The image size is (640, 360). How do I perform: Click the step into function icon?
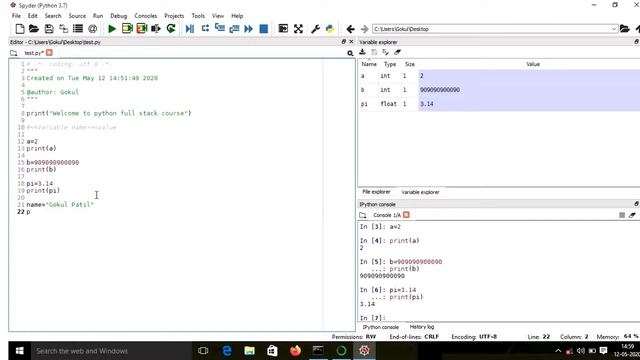click(220, 28)
